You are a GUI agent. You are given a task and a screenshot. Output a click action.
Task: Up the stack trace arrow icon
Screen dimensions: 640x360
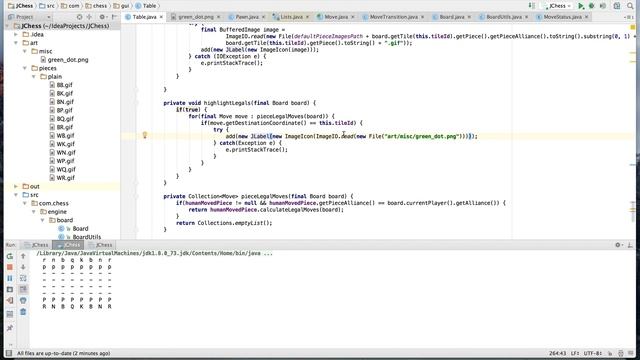point(23,256)
